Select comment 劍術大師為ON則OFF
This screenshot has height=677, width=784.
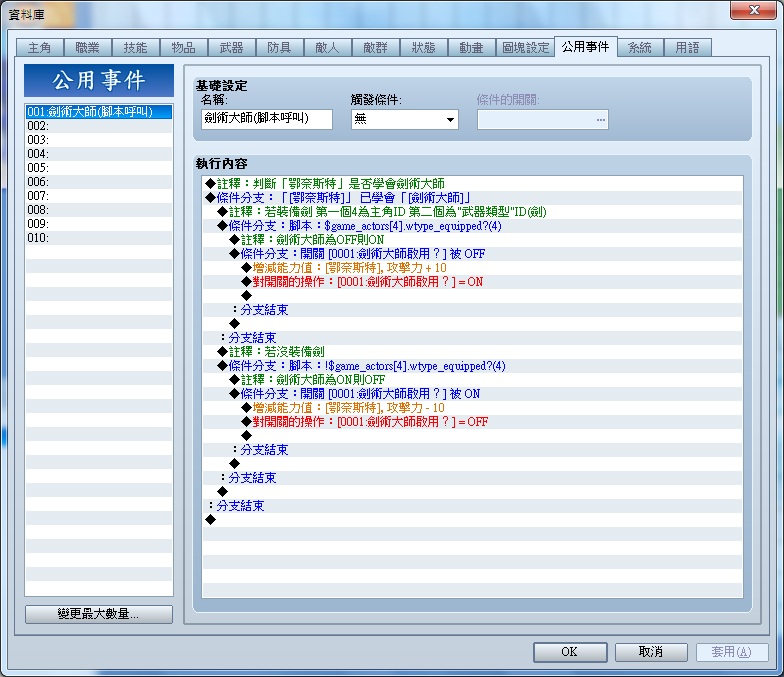(x=472, y=380)
